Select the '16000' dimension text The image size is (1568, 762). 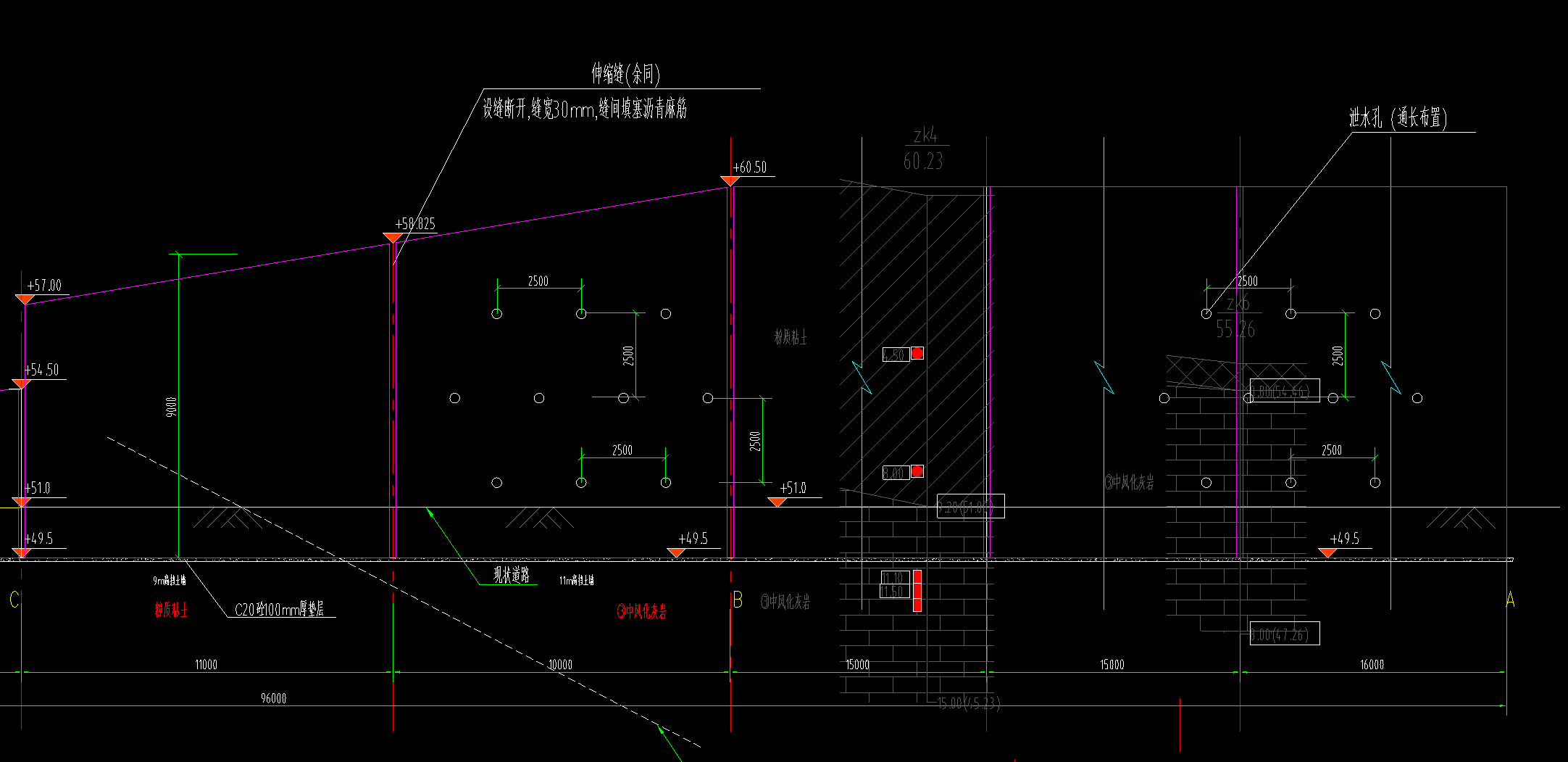[x=1372, y=664]
